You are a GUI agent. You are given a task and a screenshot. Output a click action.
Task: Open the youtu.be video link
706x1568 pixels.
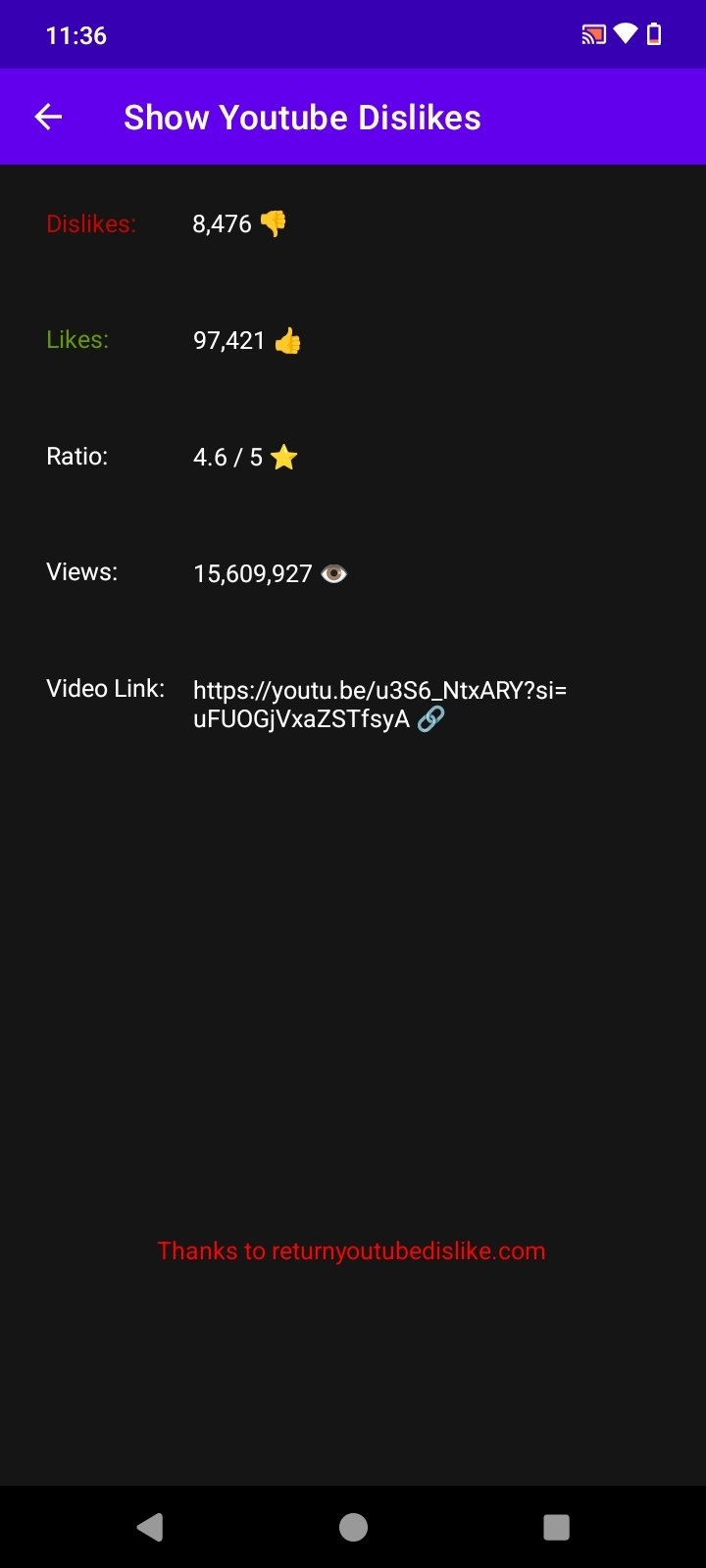click(x=379, y=705)
